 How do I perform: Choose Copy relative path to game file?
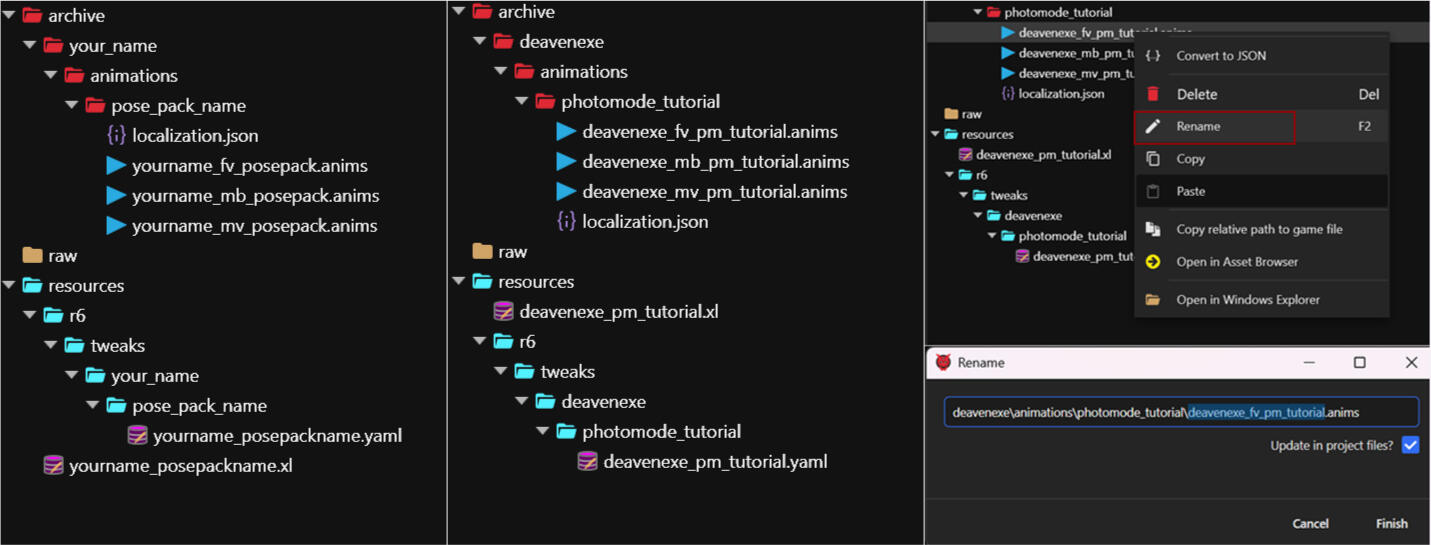coord(1259,229)
